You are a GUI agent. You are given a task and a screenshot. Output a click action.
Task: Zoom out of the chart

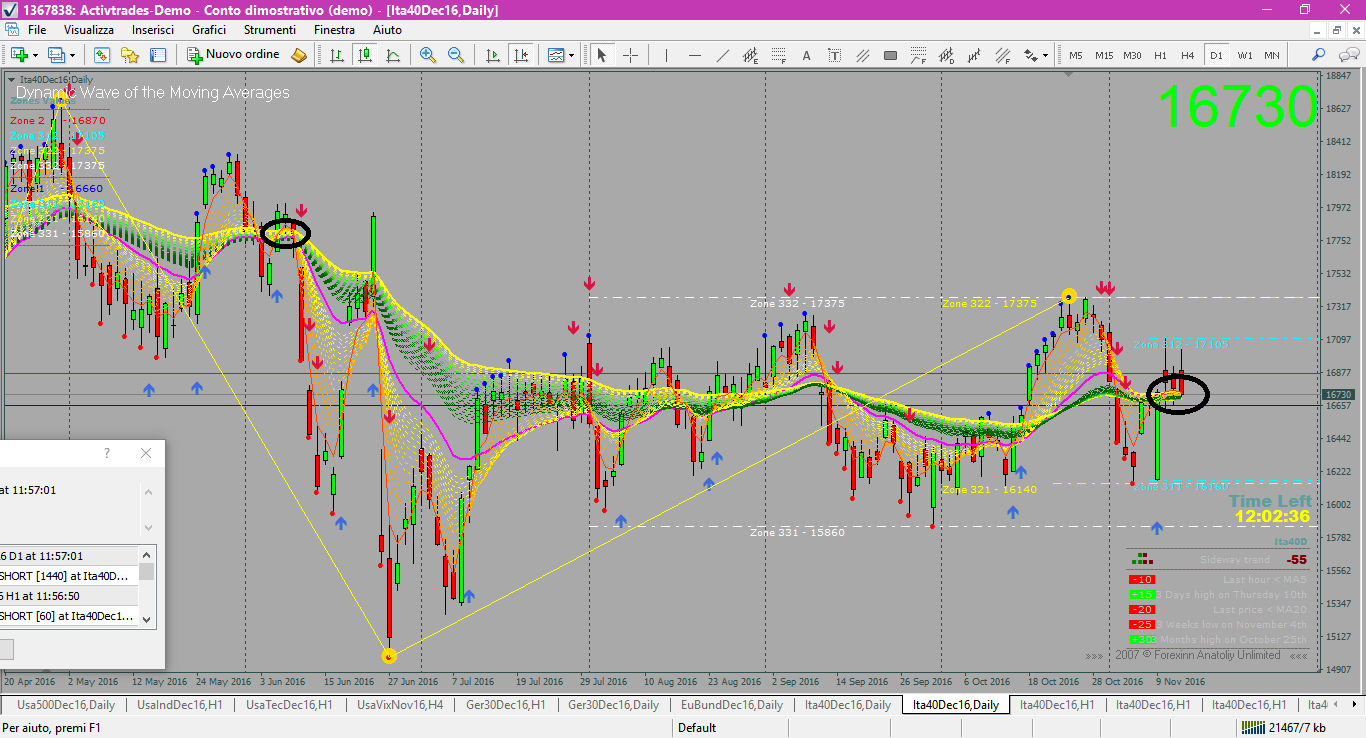click(456, 55)
